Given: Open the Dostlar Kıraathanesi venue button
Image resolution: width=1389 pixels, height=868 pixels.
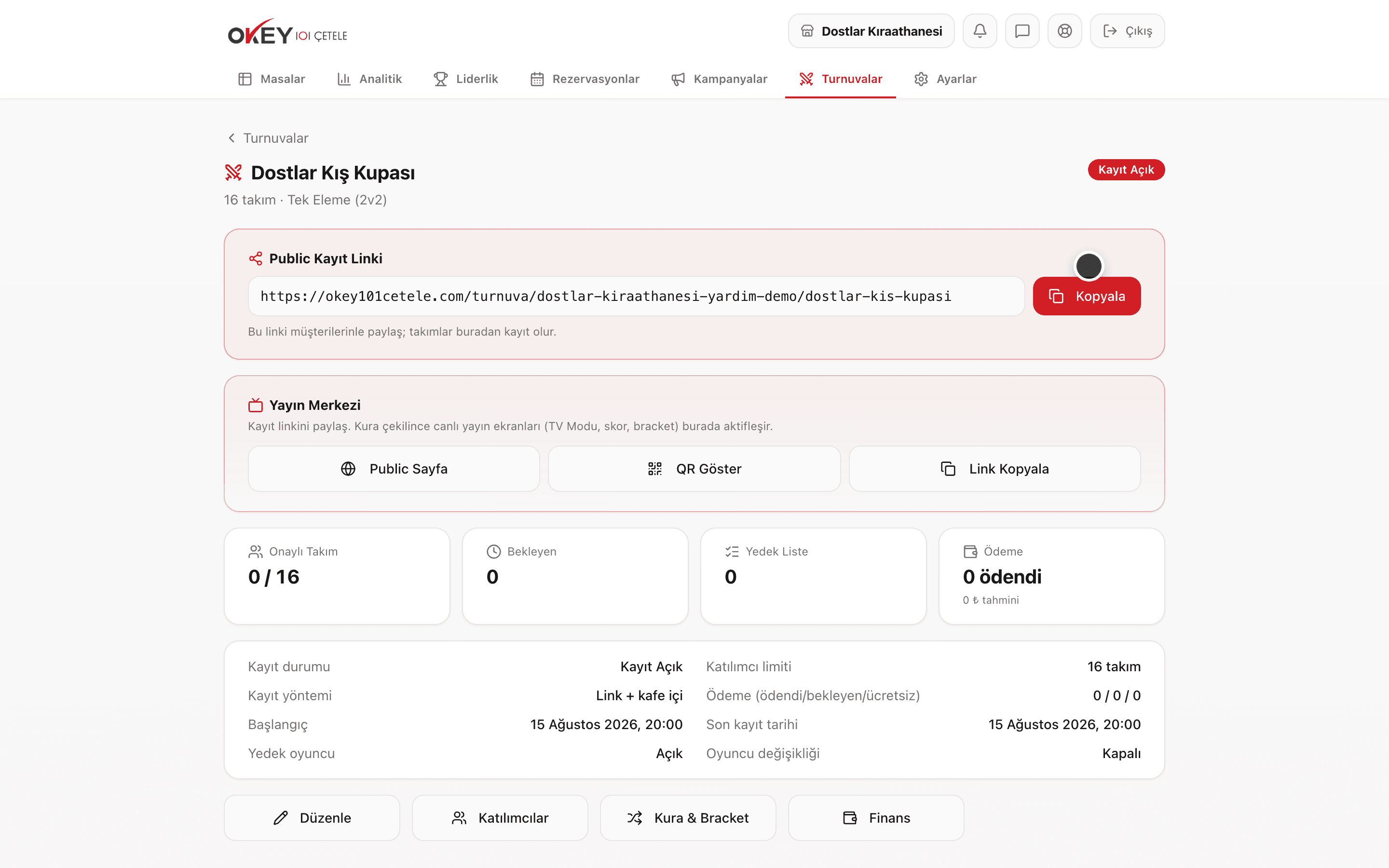Looking at the screenshot, I should tap(872, 31).
